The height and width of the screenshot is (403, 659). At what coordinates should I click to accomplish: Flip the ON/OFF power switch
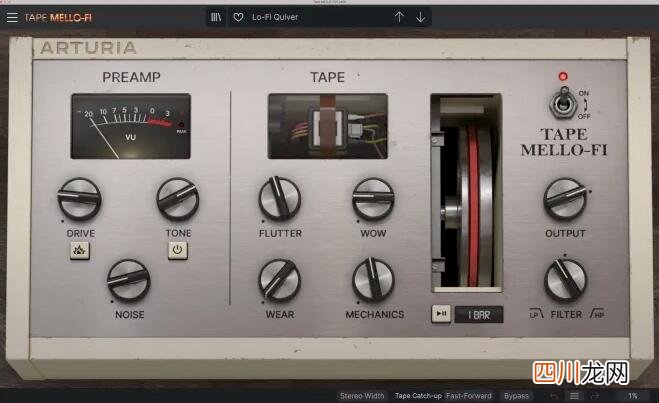tap(564, 102)
